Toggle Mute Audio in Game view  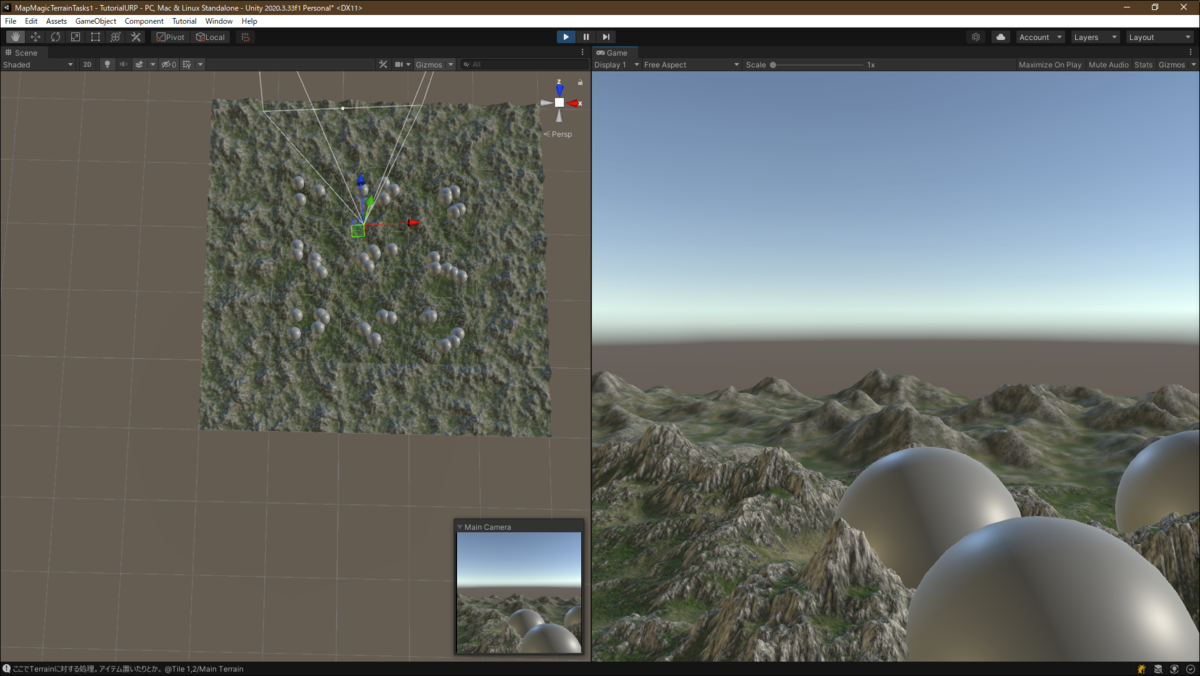pos(1108,64)
